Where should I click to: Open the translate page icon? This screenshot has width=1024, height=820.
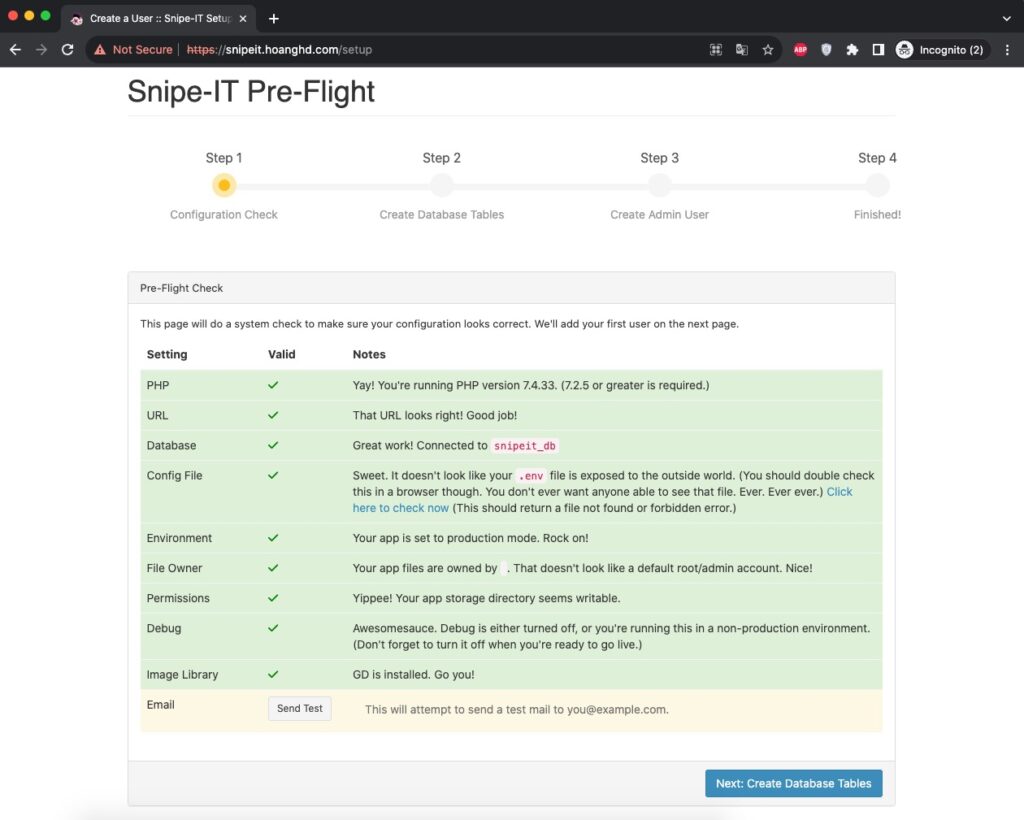742,50
